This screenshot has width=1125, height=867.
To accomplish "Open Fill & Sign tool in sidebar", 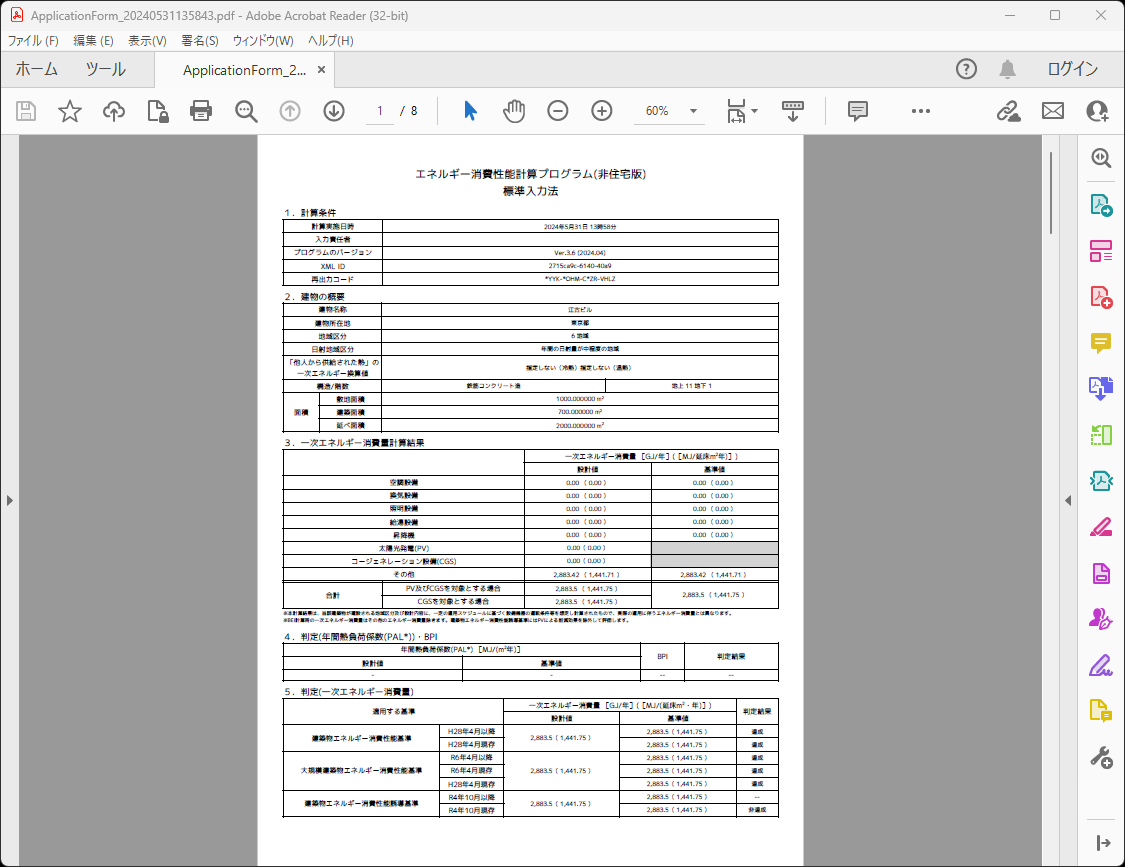I will pos(1101,666).
